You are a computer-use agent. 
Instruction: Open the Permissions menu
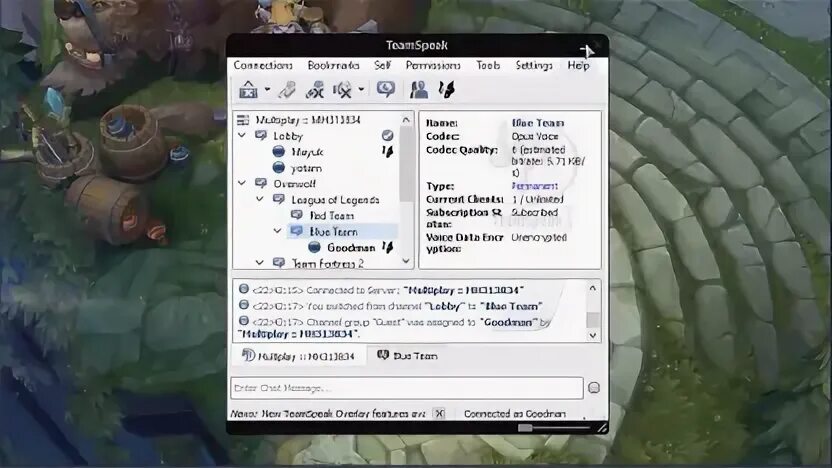tap(433, 65)
